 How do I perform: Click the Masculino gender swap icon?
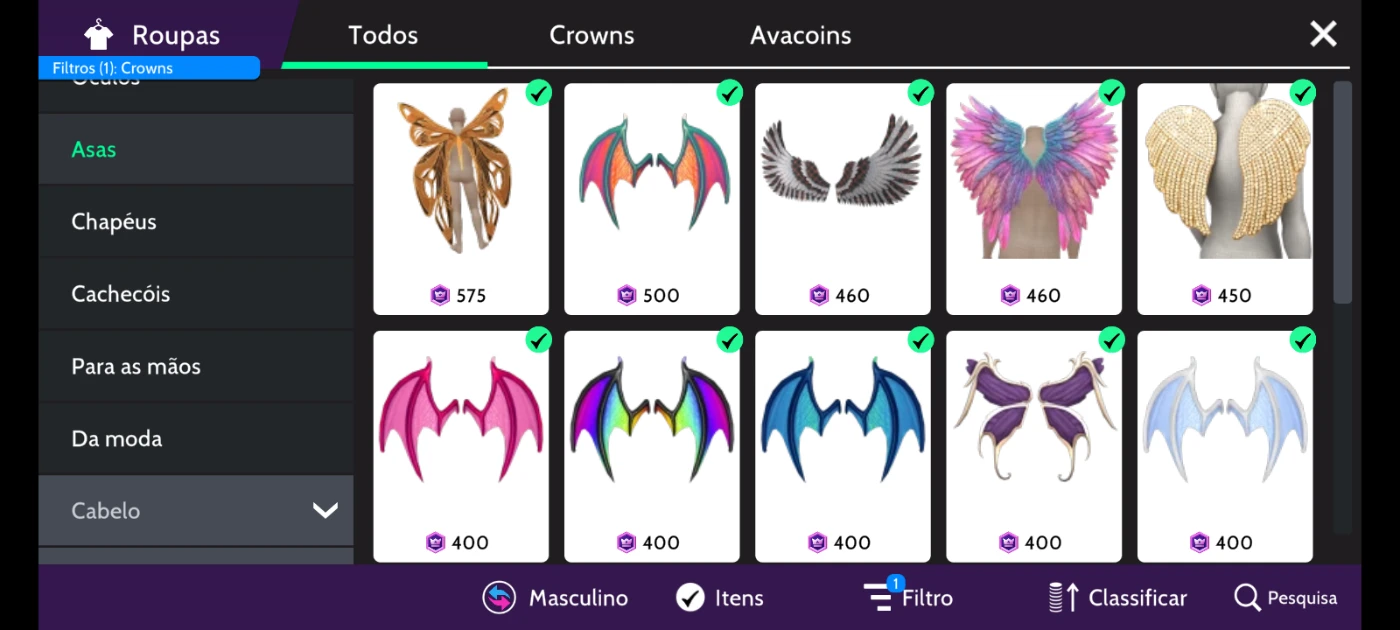[x=499, y=598]
